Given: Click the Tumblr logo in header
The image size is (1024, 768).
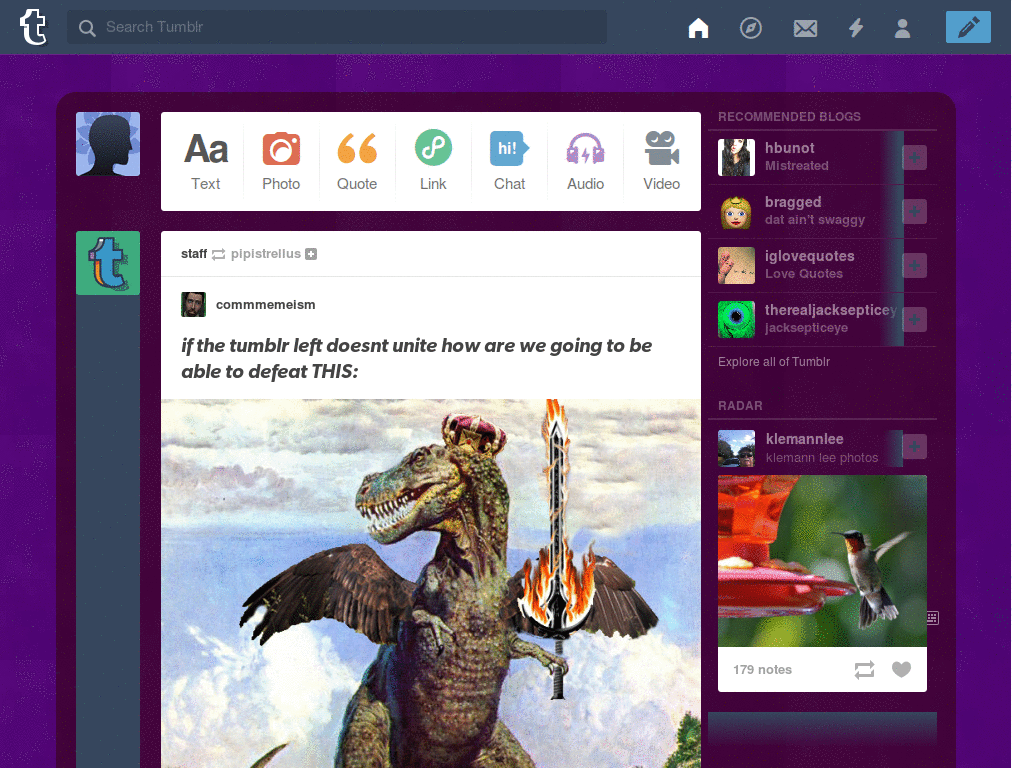Looking at the screenshot, I should point(33,27).
